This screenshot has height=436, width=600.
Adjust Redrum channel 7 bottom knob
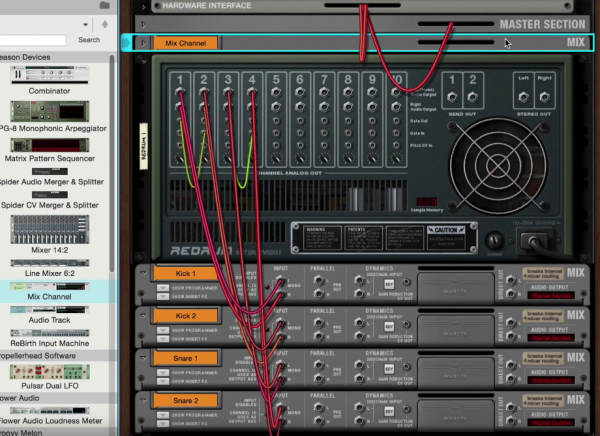[x=325, y=158]
